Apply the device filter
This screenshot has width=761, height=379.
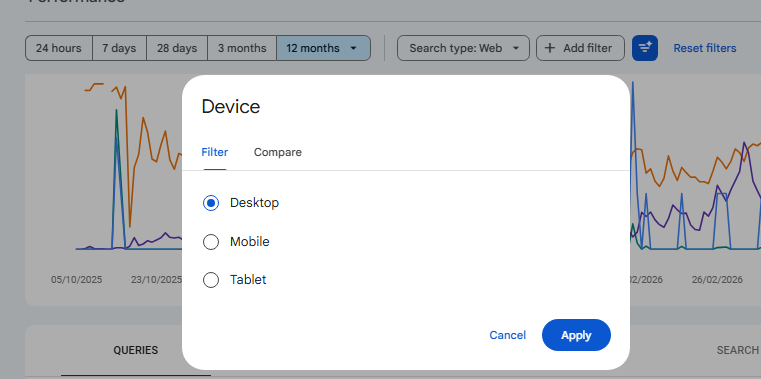(x=576, y=335)
